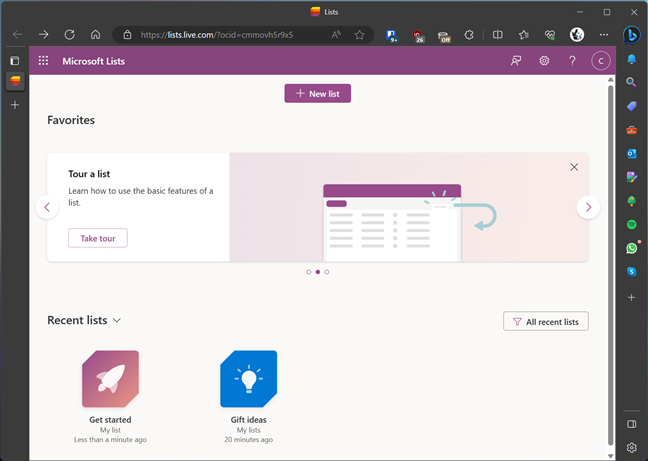Open Browser essentials heart icon
This screenshot has width=648, height=461.
tap(550, 35)
